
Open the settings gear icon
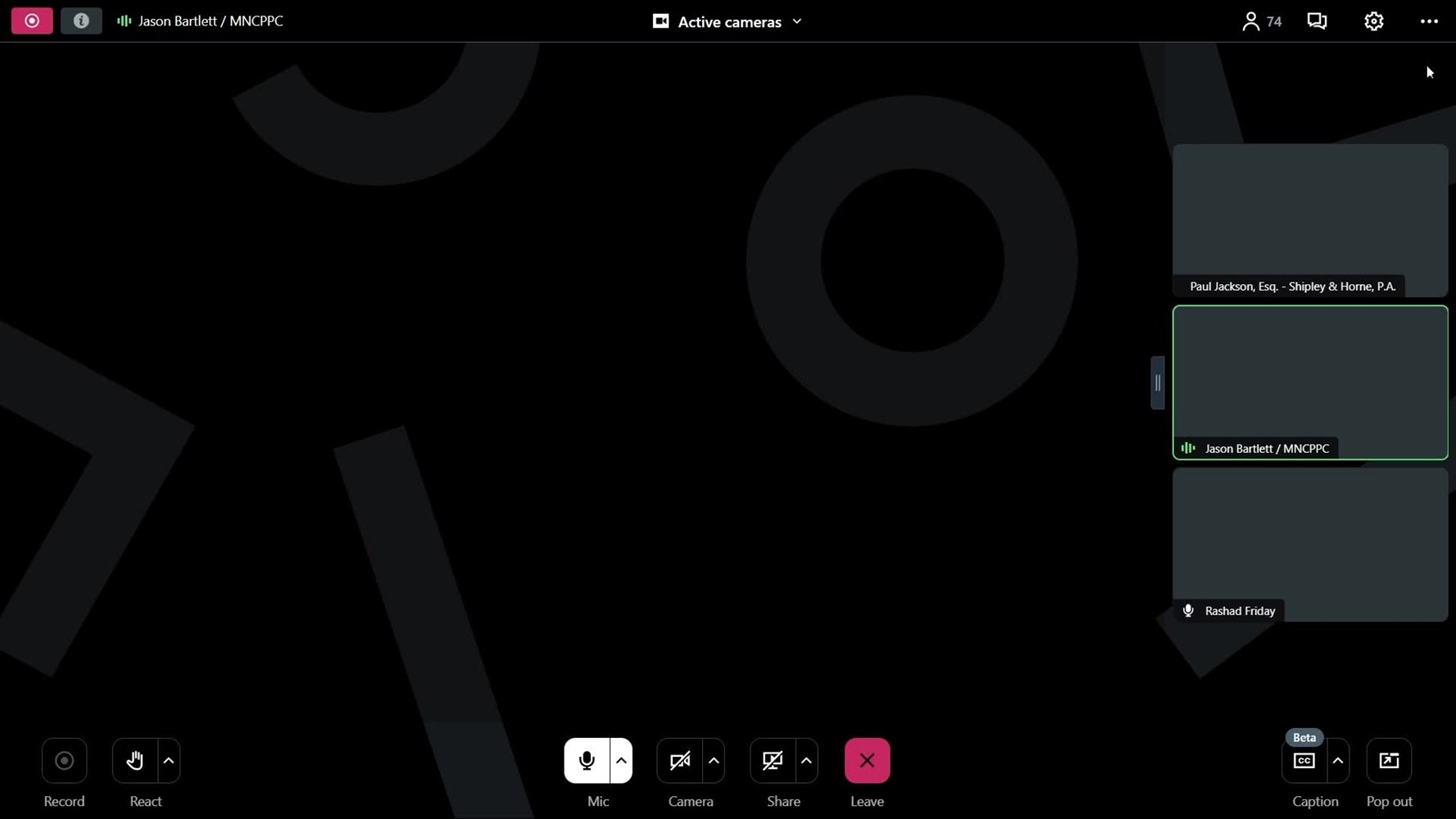tap(1373, 21)
